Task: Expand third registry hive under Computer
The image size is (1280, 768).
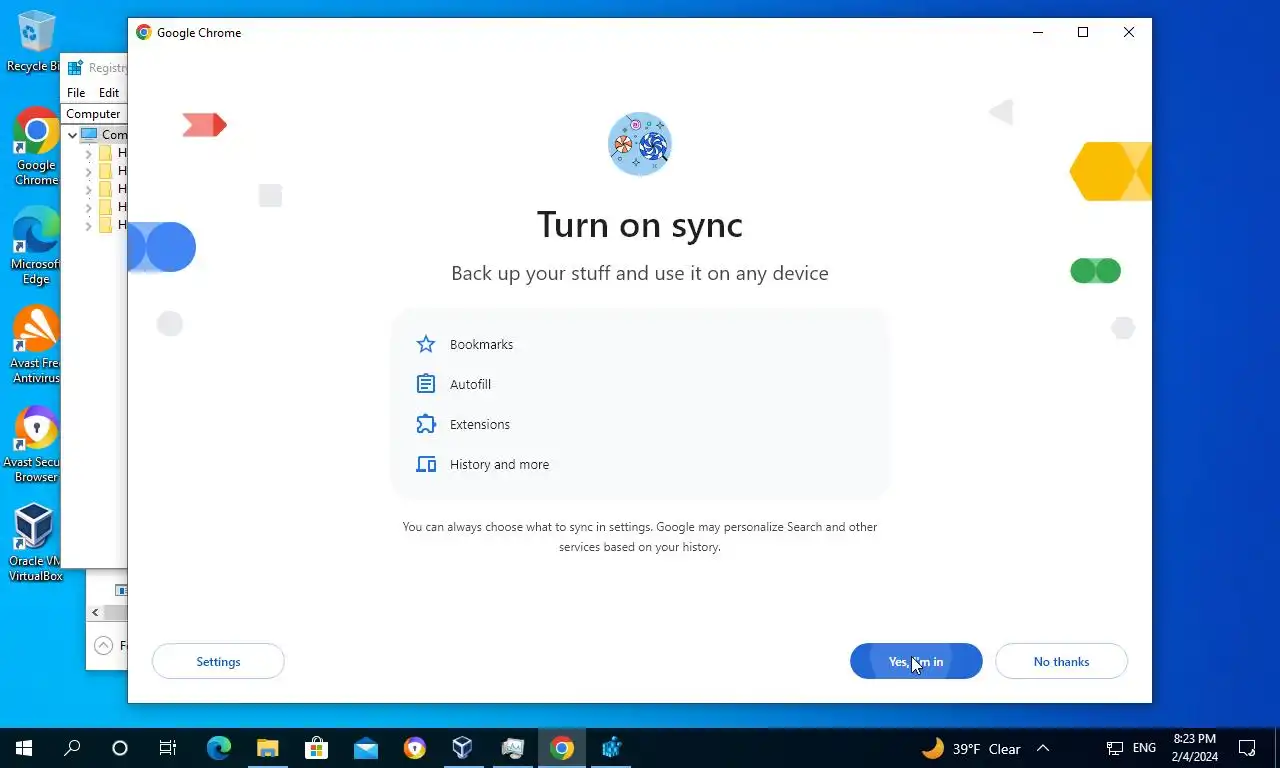Action: point(89,189)
